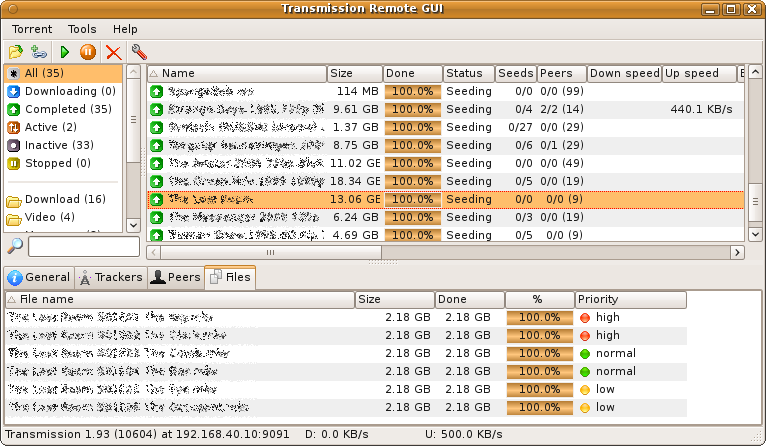Sort by Down speed column header

(x=624, y=73)
